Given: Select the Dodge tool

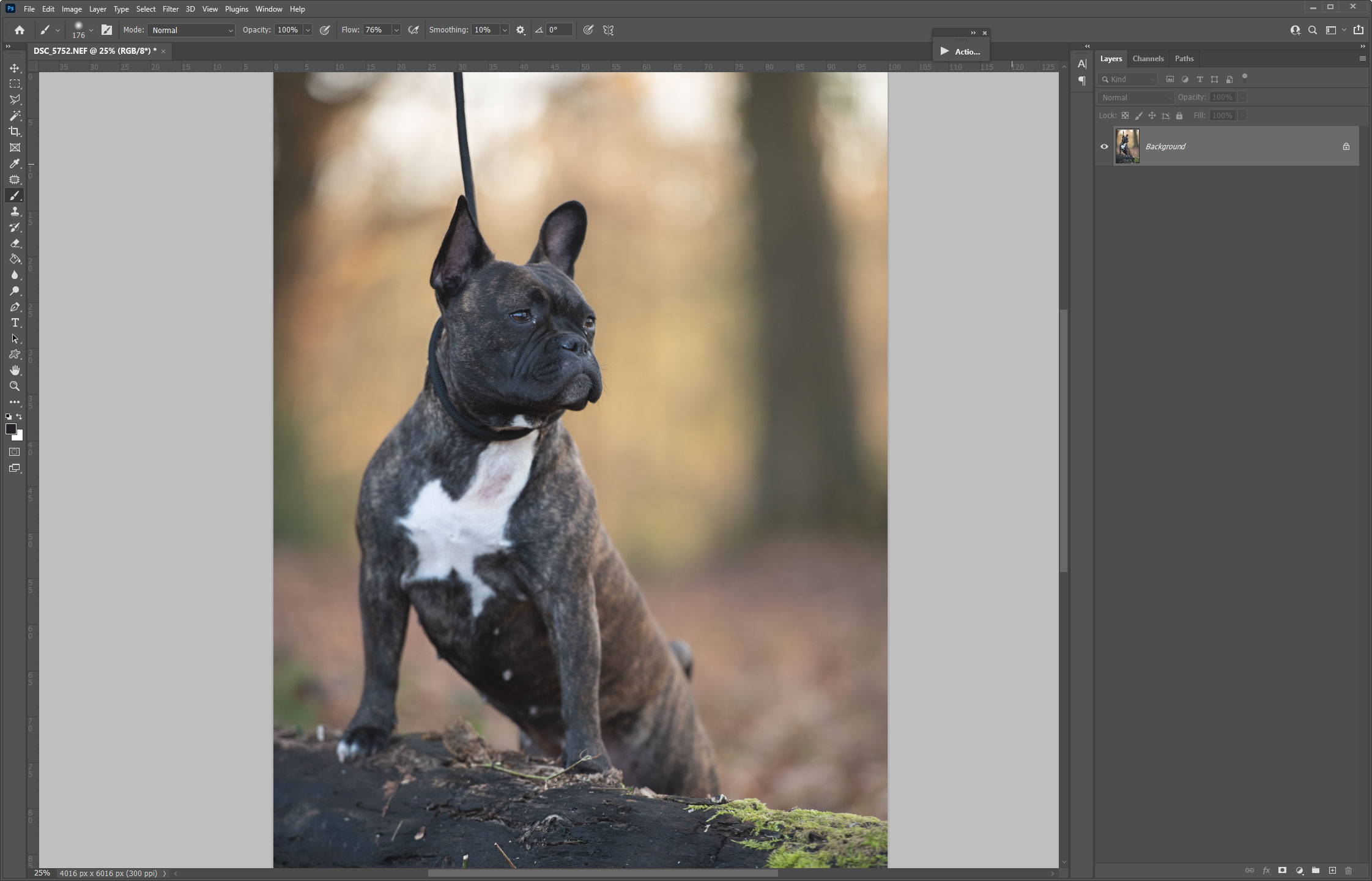Looking at the screenshot, I should coord(15,291).
